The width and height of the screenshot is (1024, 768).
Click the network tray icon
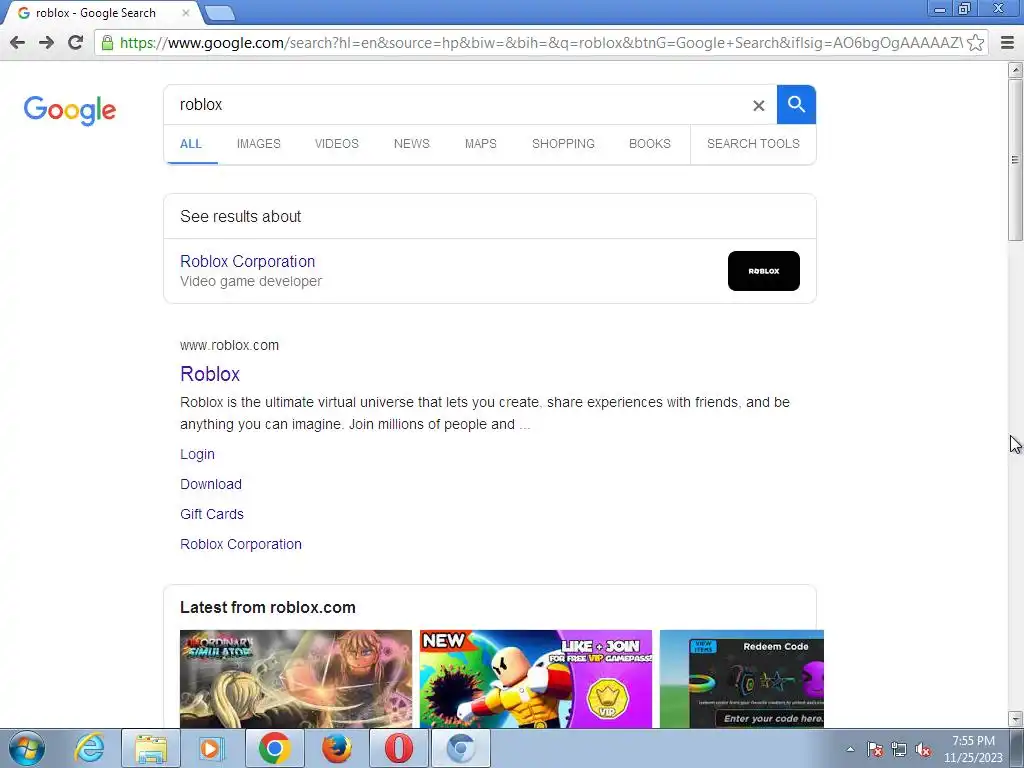pyautogui.click(x=899, y=750)
